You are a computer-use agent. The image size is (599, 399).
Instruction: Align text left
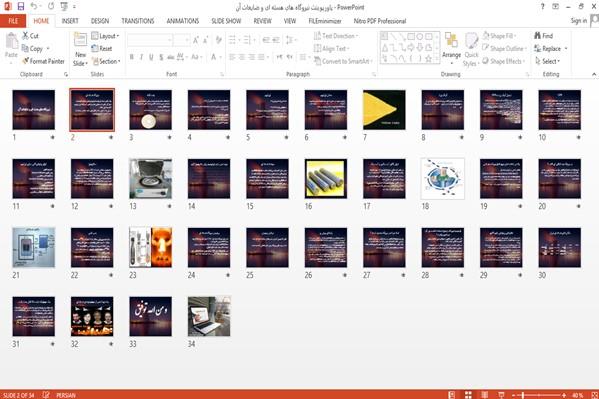232,57
